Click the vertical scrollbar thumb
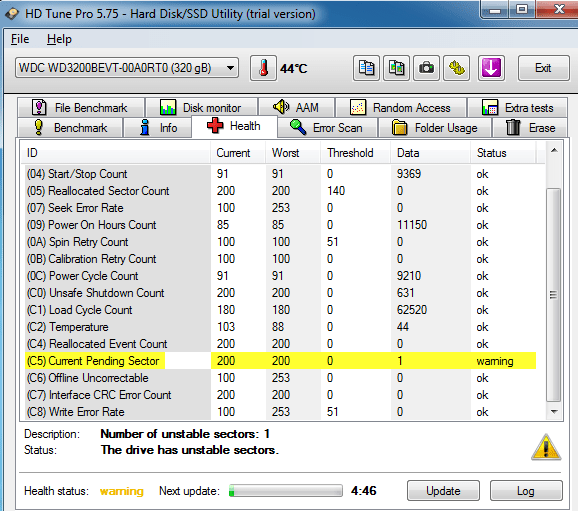Image resolution: width=578 pixels, height=511 pixels. click(553, 295)
